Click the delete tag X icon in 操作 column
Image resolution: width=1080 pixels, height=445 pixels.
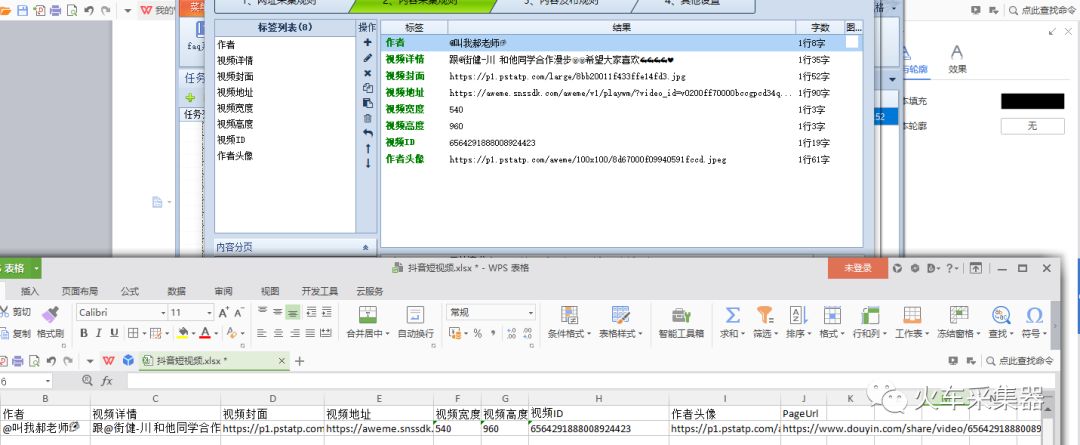(368, 73)
